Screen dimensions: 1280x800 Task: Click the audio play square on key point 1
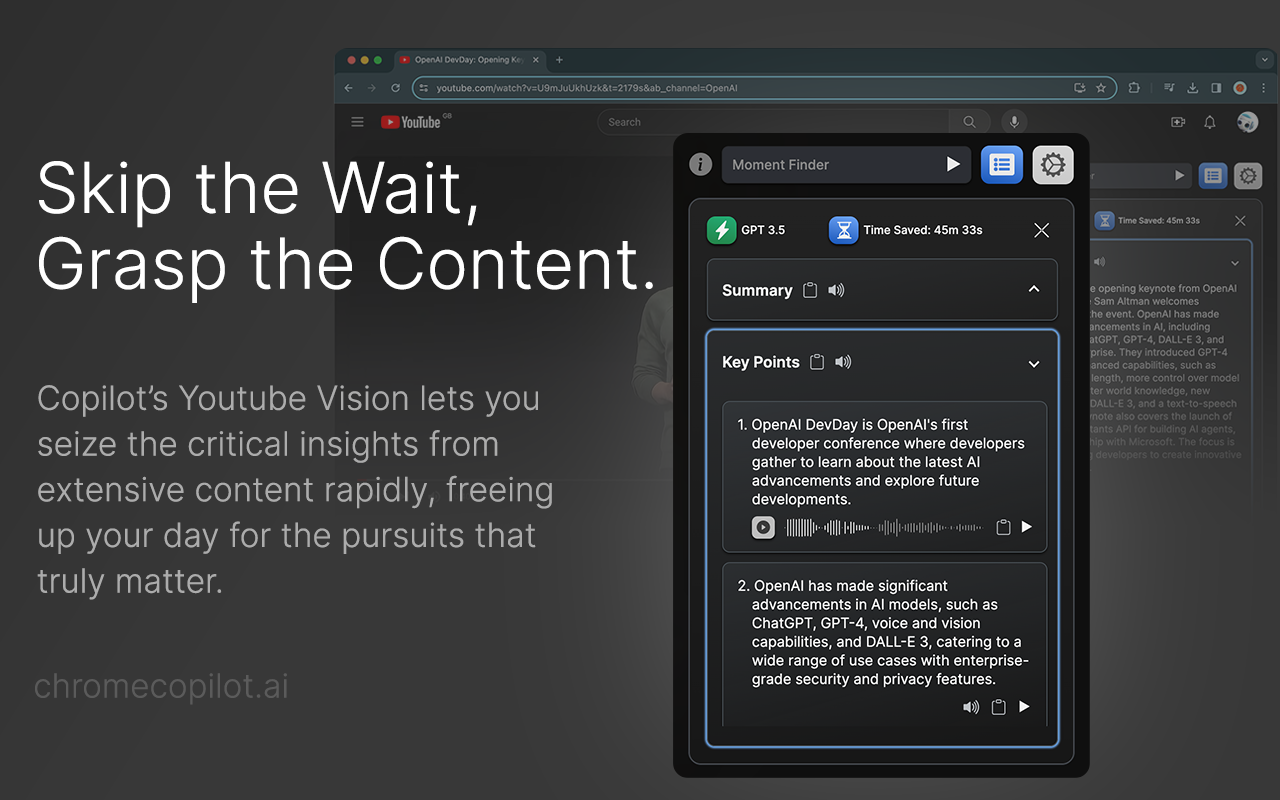763,527
